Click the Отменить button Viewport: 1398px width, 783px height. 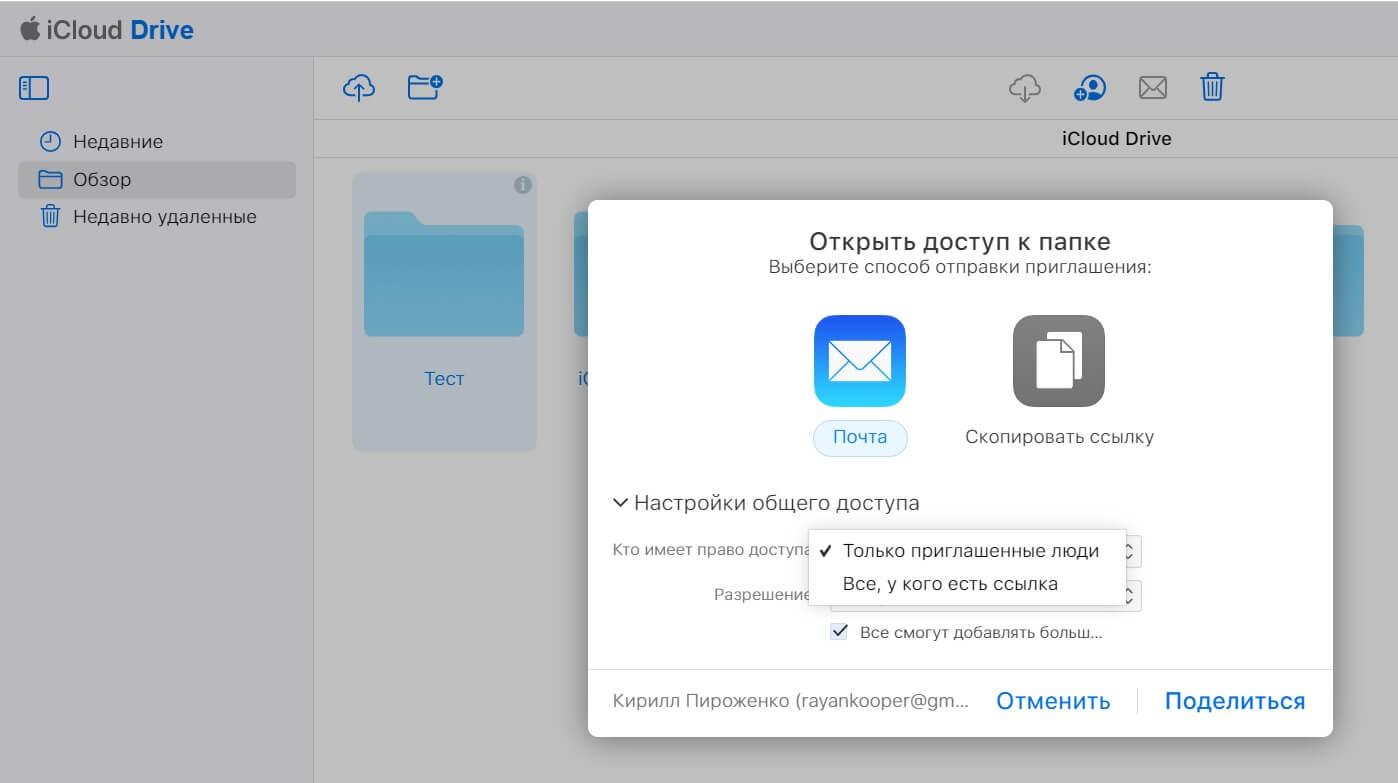[x=1053, y=701]
